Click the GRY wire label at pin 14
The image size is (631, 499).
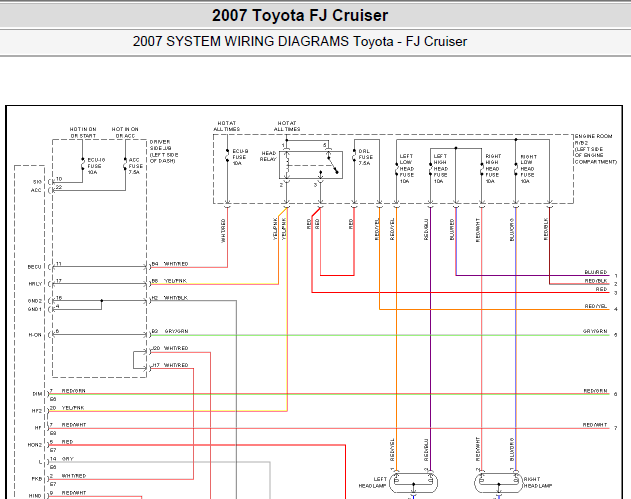click(68, 459)
